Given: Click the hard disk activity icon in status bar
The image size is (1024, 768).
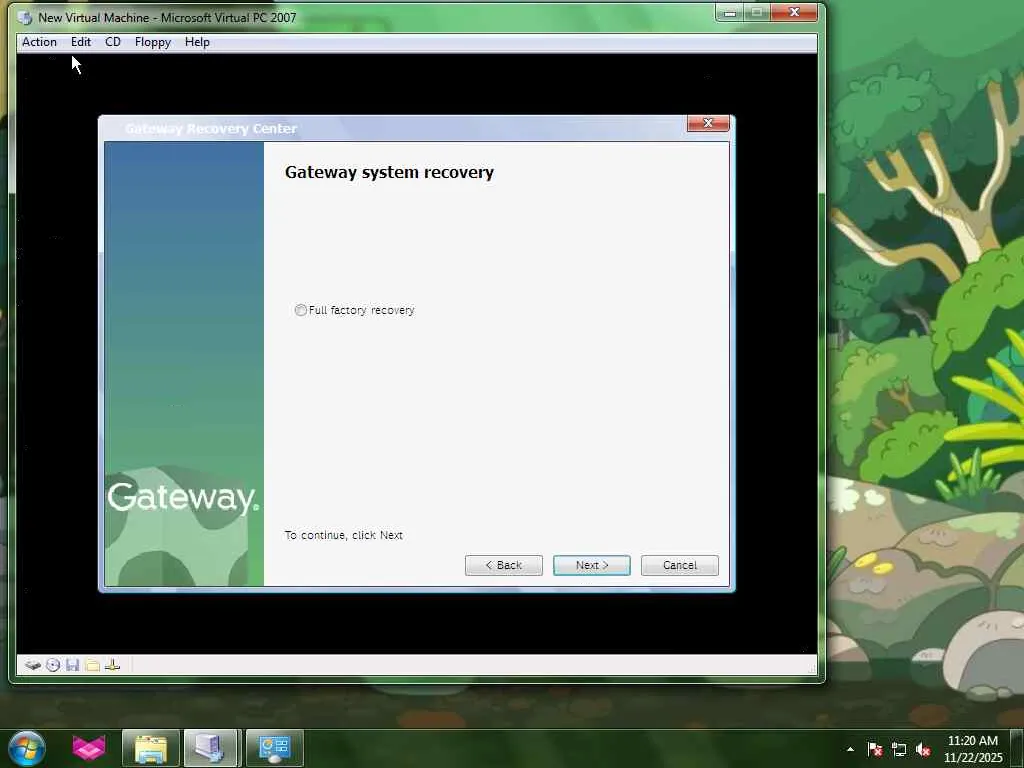Looking at the screenshot, I should click(33, 665).
